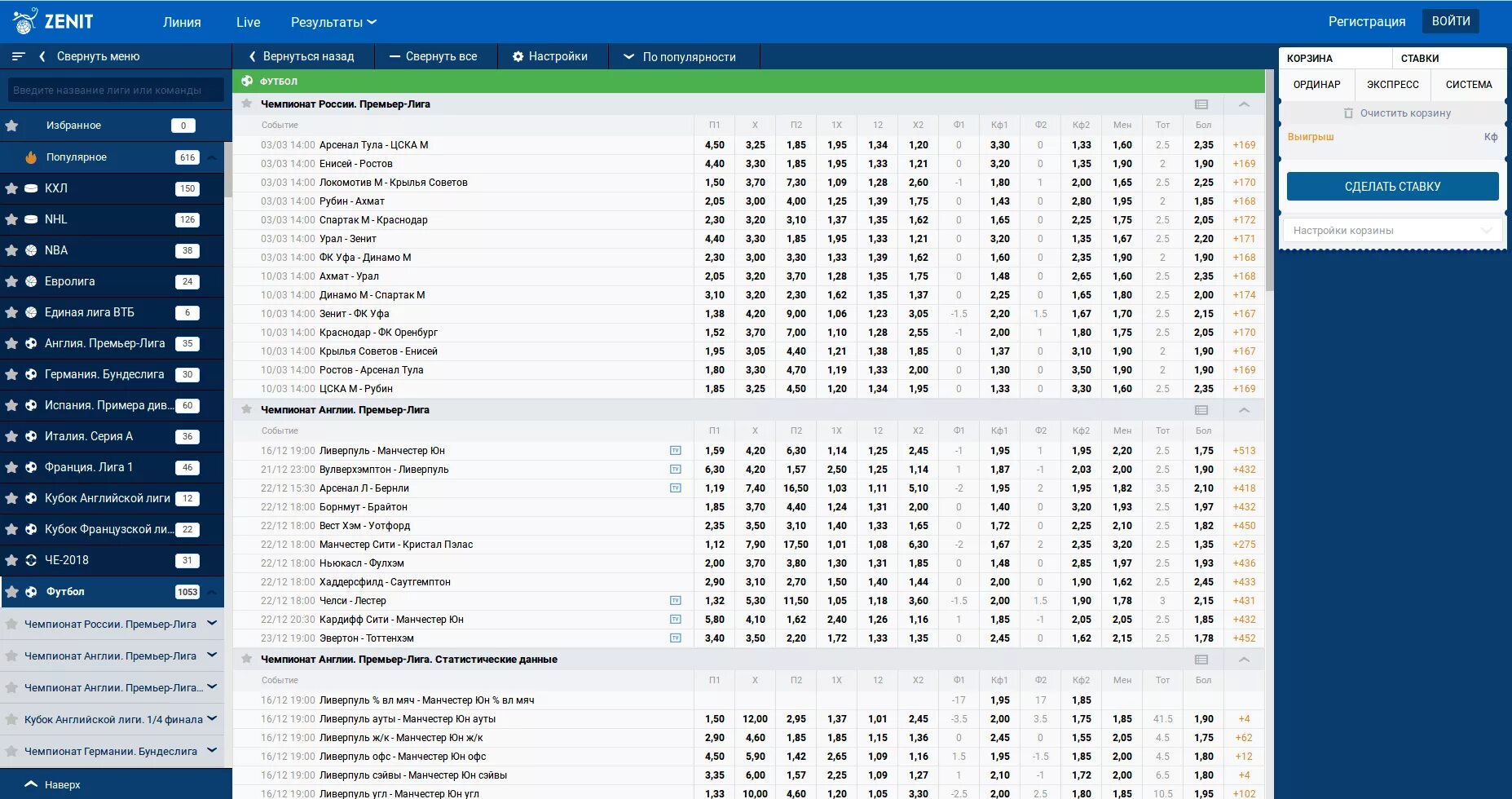Open TV icon for Кардифф Сити - Манчестер Юн

tap(675, 620)
